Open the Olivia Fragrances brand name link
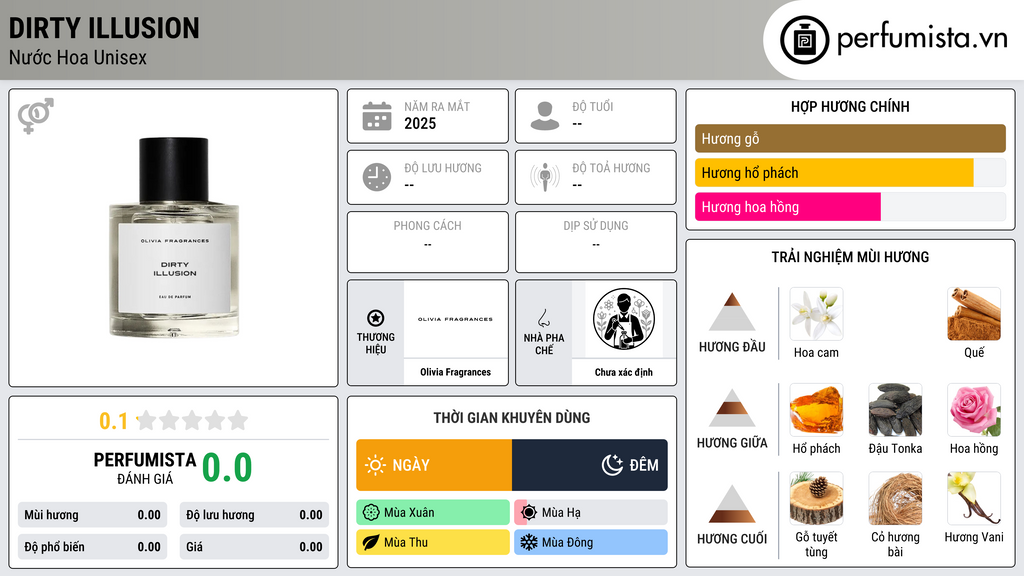 [x=455, y=372]
